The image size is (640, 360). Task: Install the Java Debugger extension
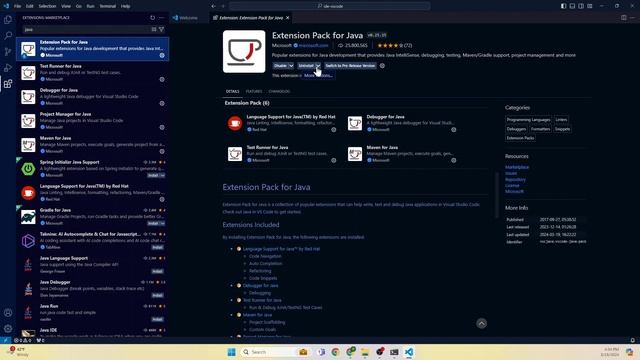(158, 296)
